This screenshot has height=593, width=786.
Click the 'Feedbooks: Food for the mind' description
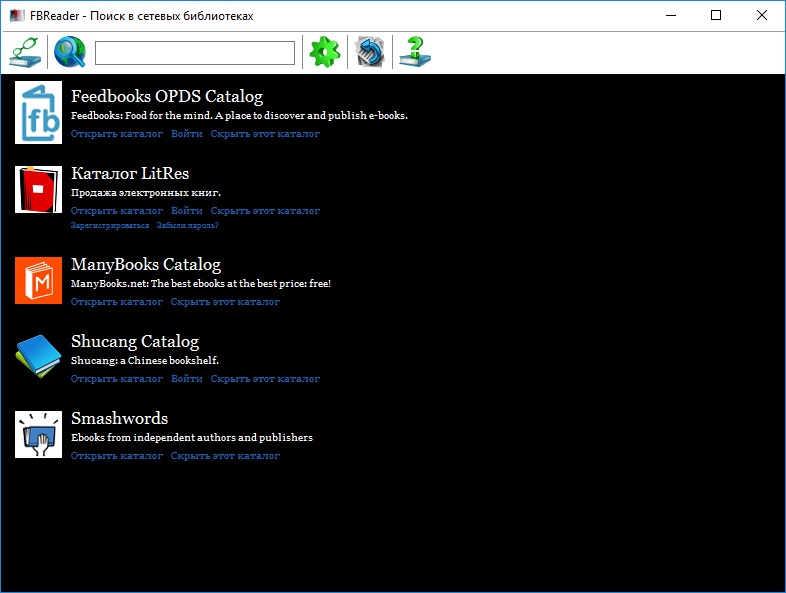[239, 116]
